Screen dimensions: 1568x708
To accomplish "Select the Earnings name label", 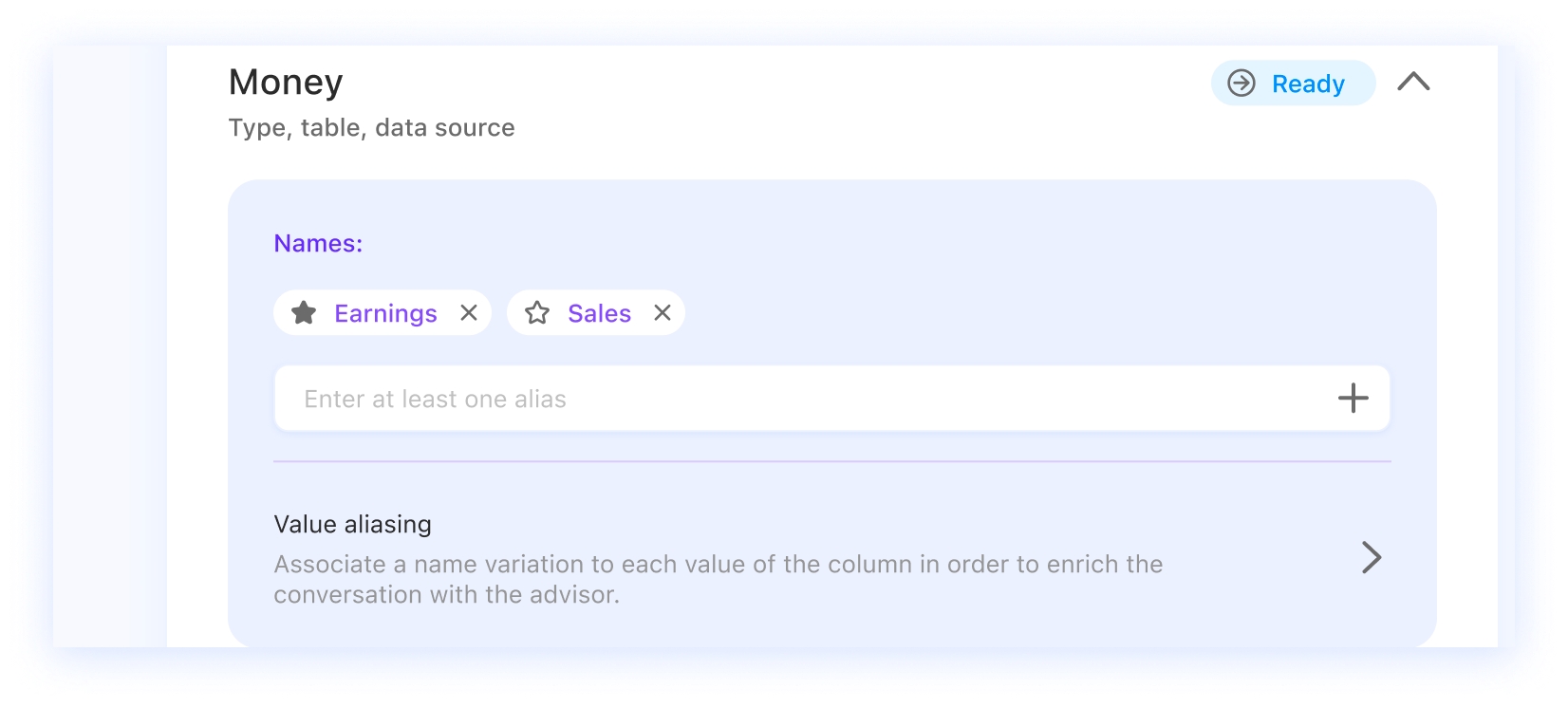I will coord(385,313).
